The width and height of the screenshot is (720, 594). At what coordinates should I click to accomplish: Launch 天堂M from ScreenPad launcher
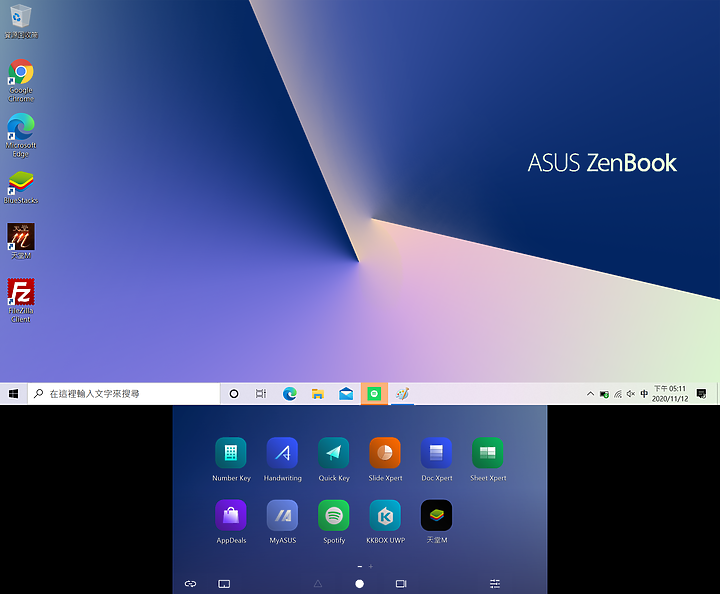pos(437,521)
